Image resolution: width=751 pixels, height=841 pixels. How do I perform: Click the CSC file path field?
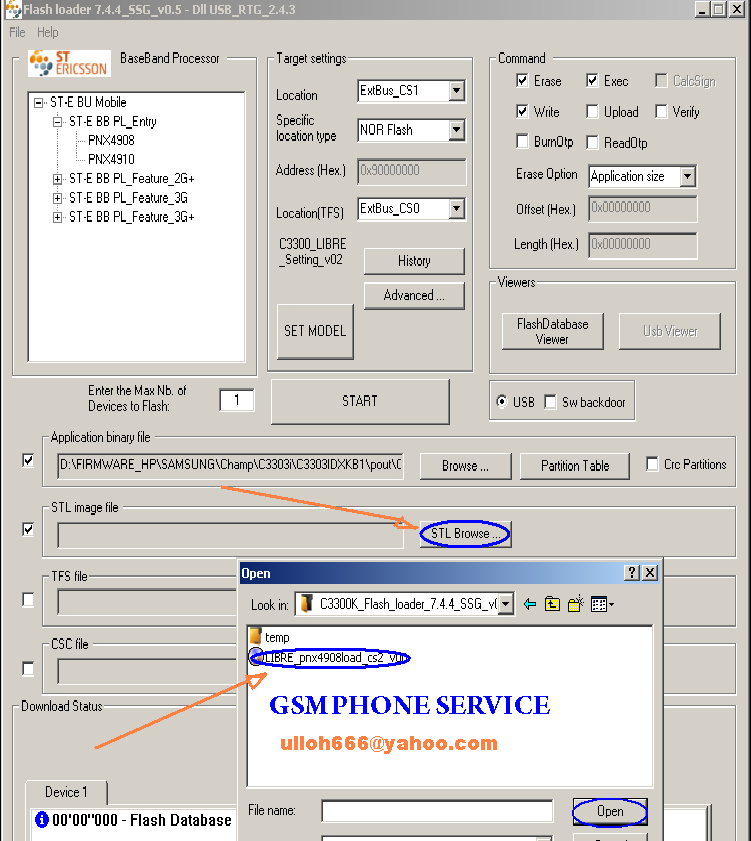pyautogui.click(x=148, y=672)
